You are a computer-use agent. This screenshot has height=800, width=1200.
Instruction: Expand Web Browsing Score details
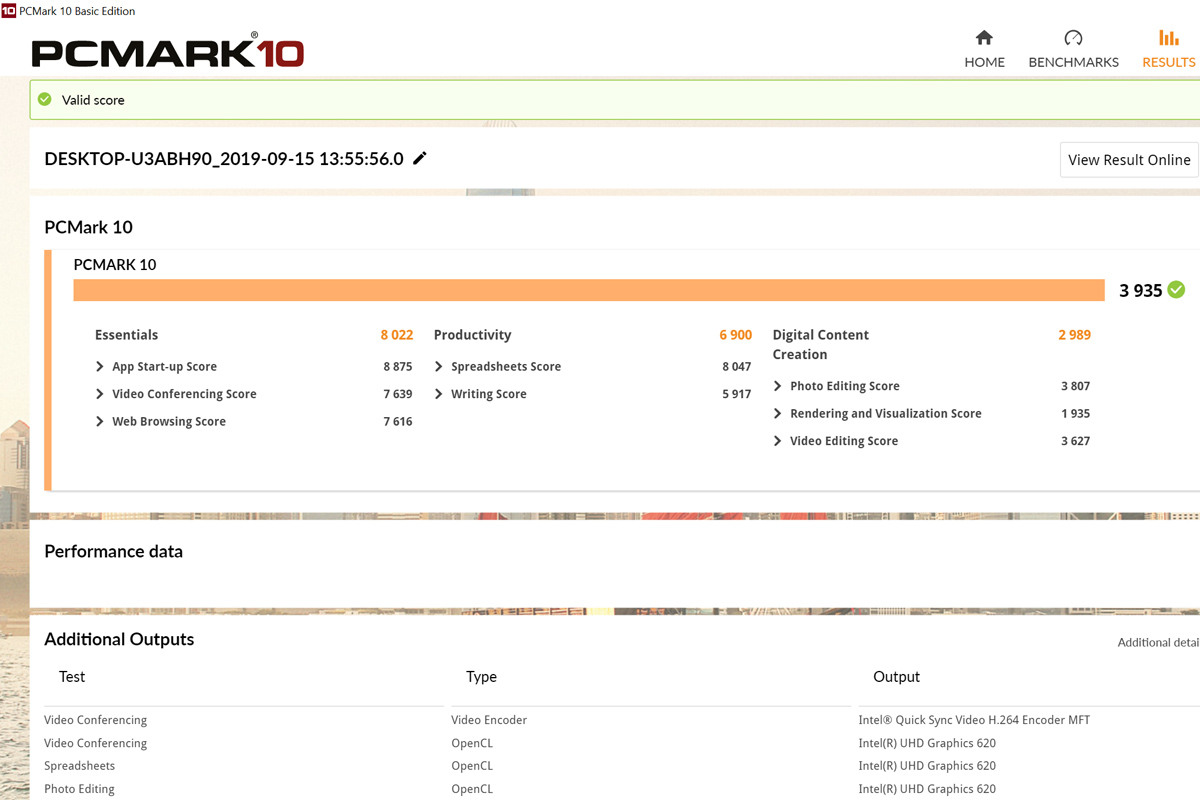tap(99, 421)
